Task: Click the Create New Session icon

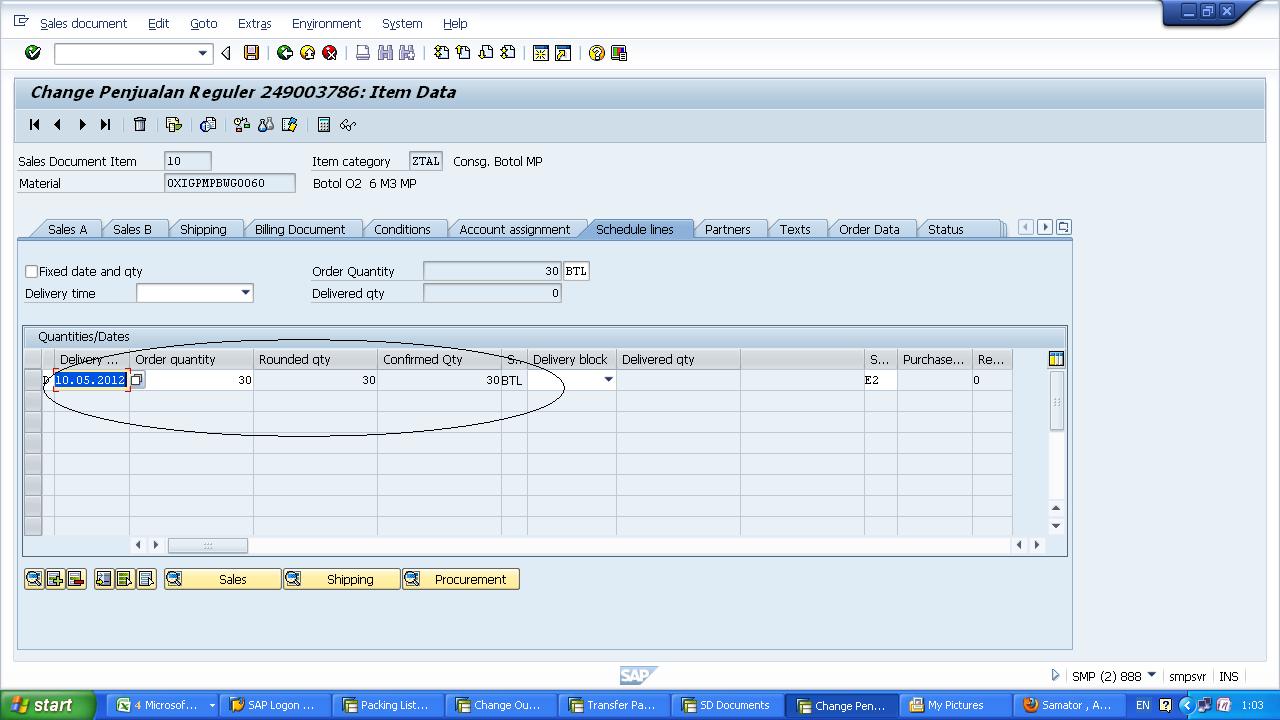Action: [541, 53]
